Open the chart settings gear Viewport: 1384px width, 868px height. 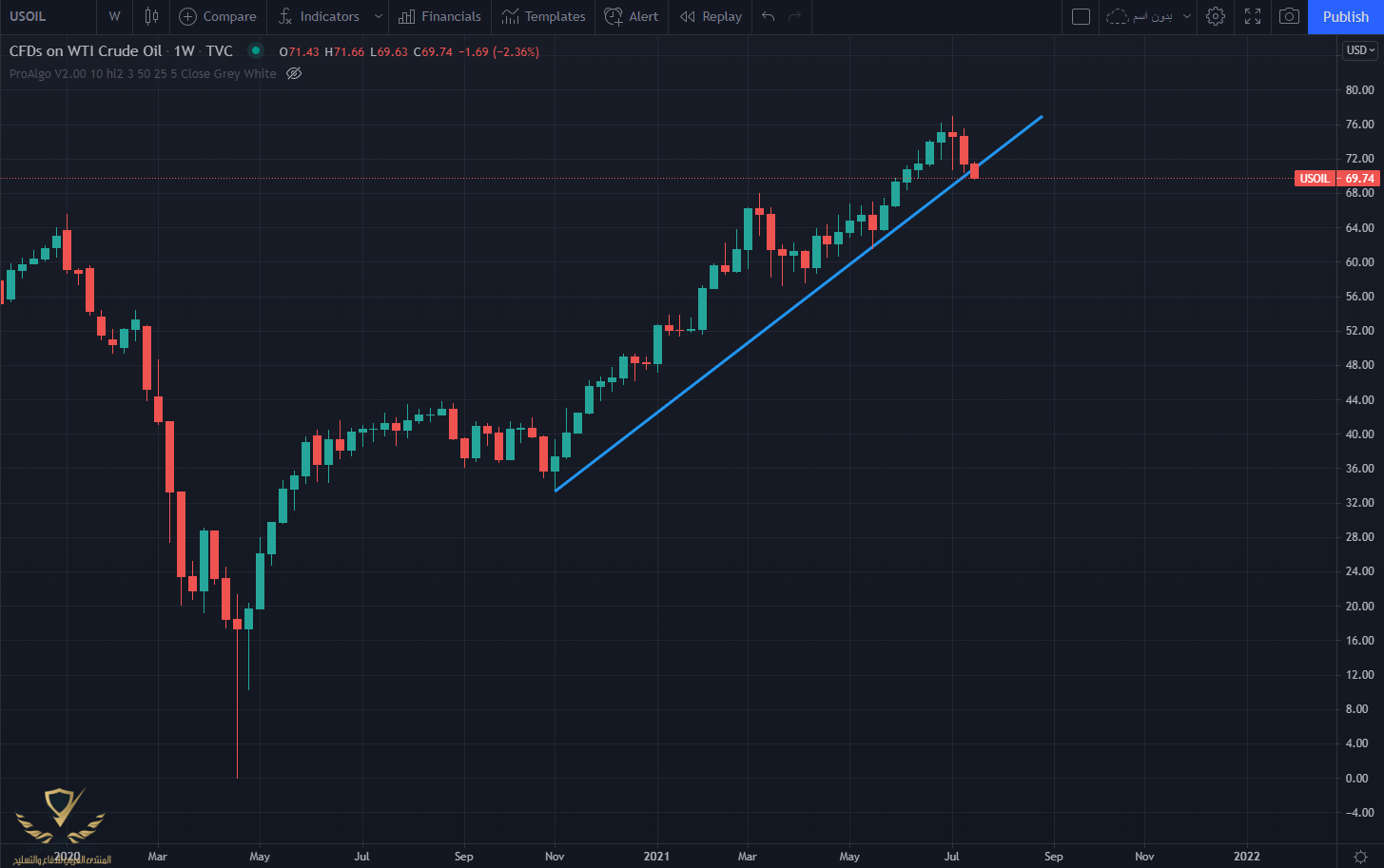coord(1215,16)
